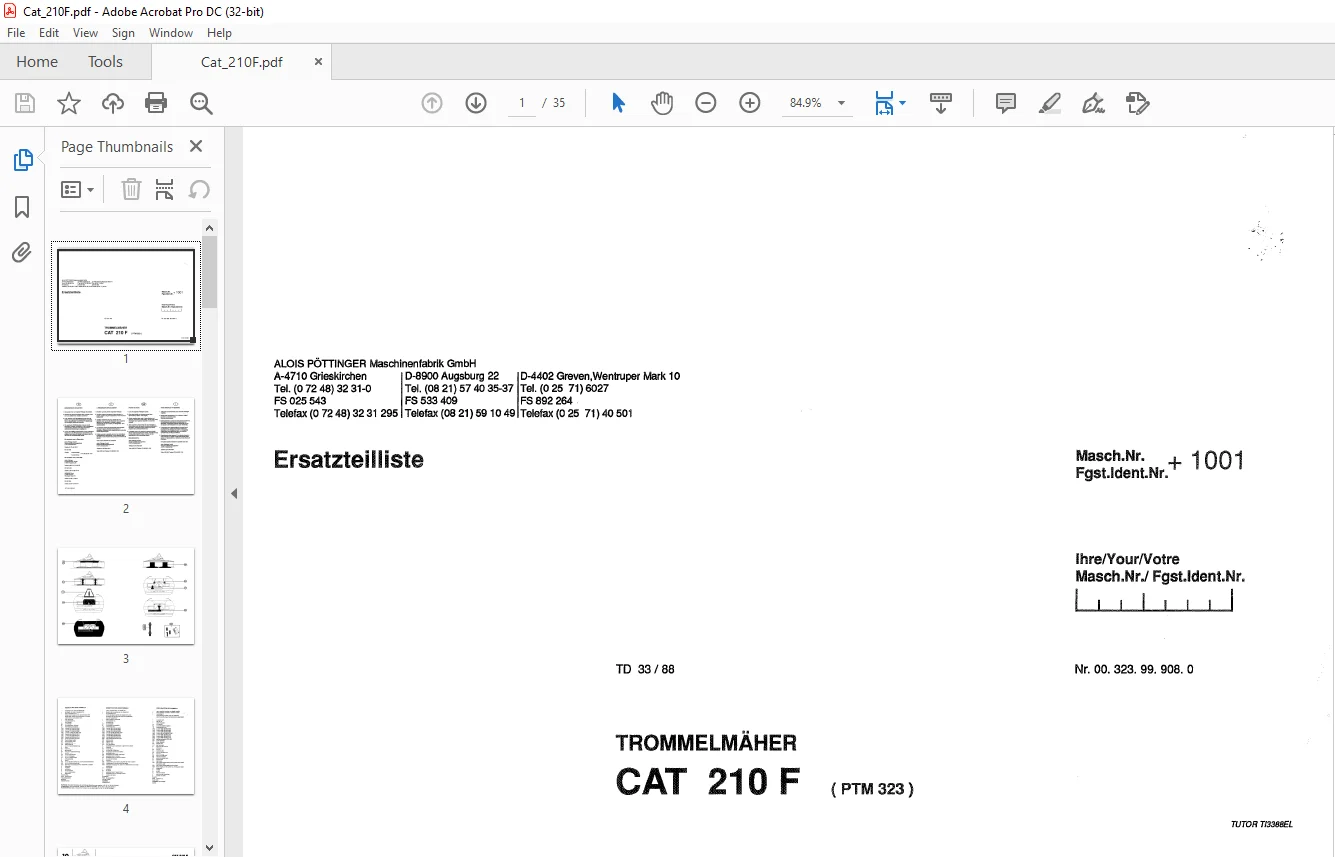Add the document to favorites with star icon
This screenshot has width=1335, height=857.
(x=69, y=103)
